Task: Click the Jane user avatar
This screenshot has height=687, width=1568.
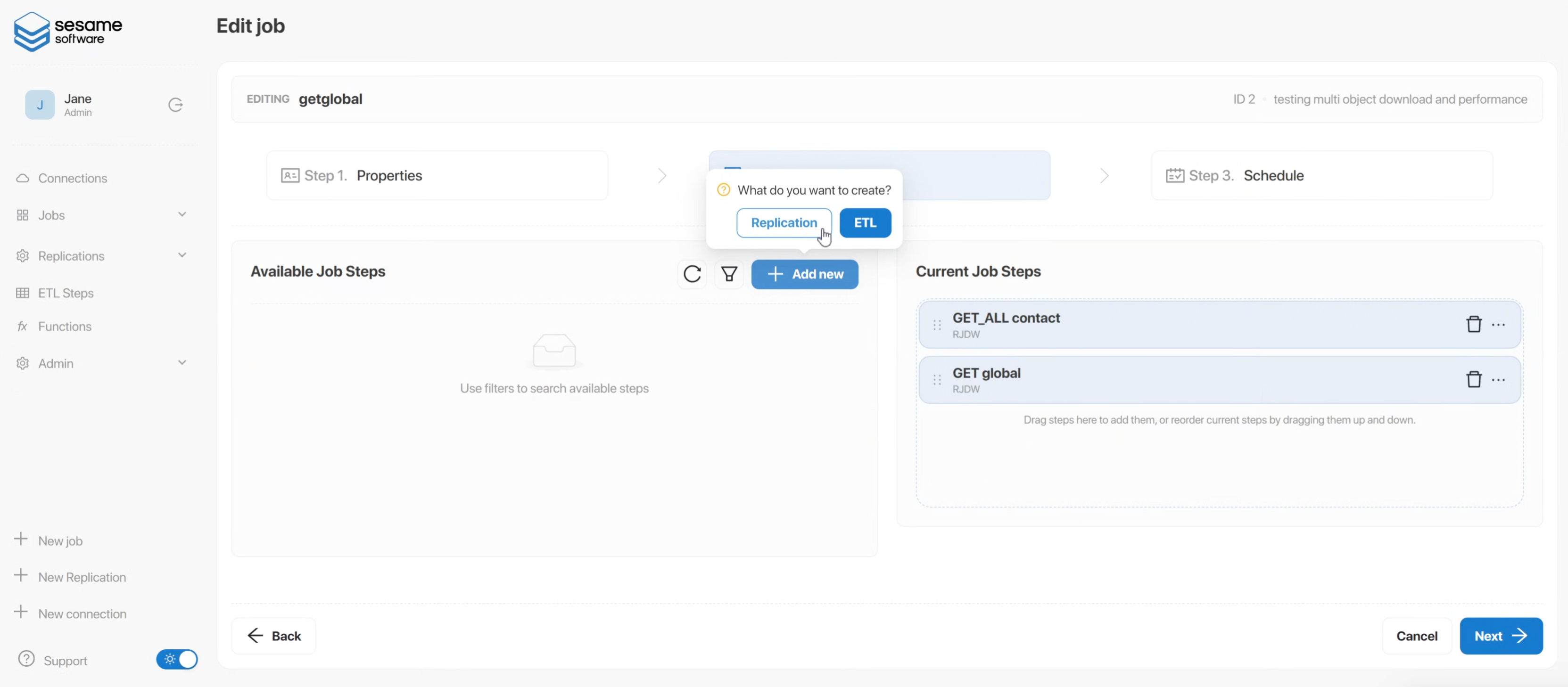Action: click(x=40, y=105)
